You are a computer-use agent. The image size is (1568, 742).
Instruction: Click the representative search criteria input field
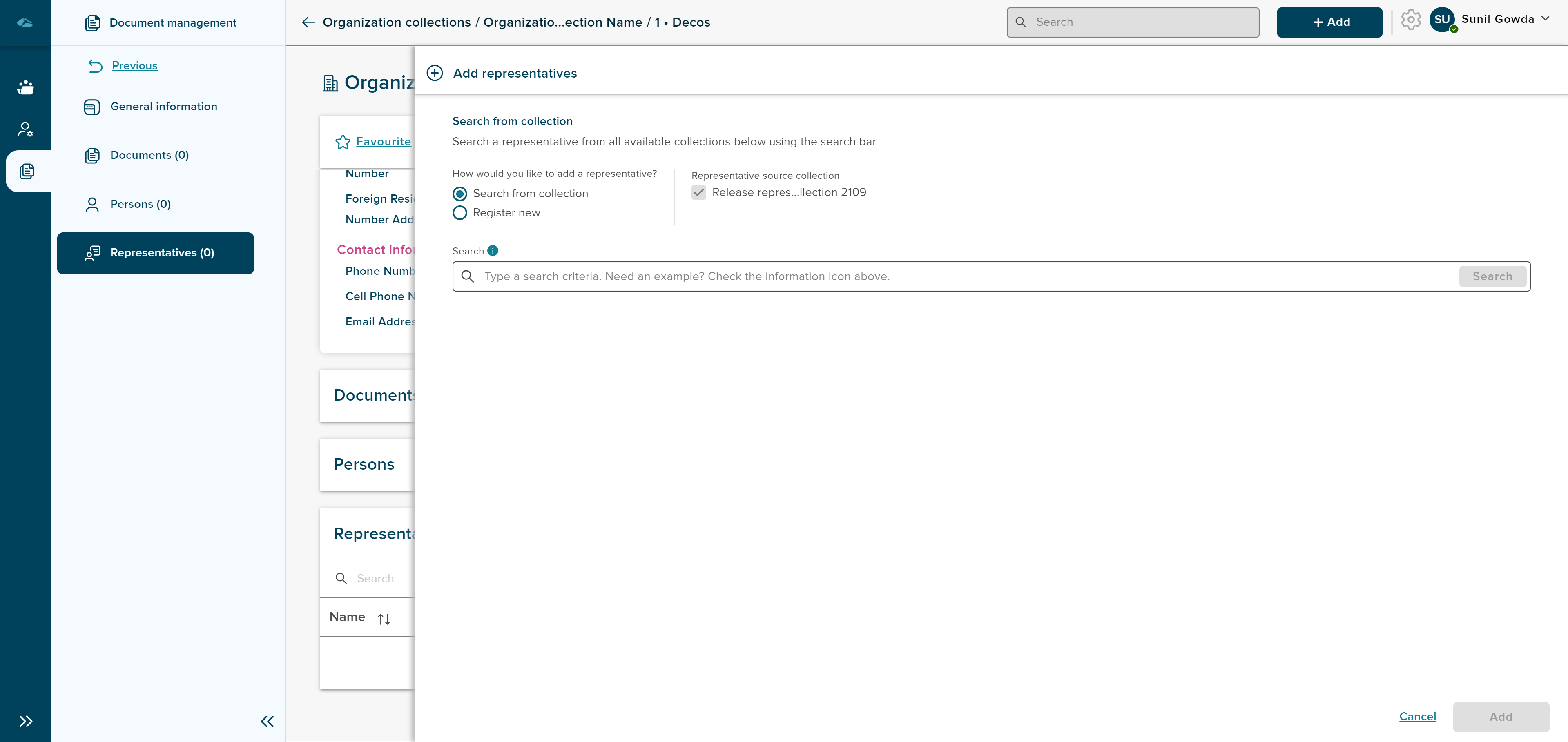[x=968, y=276]
